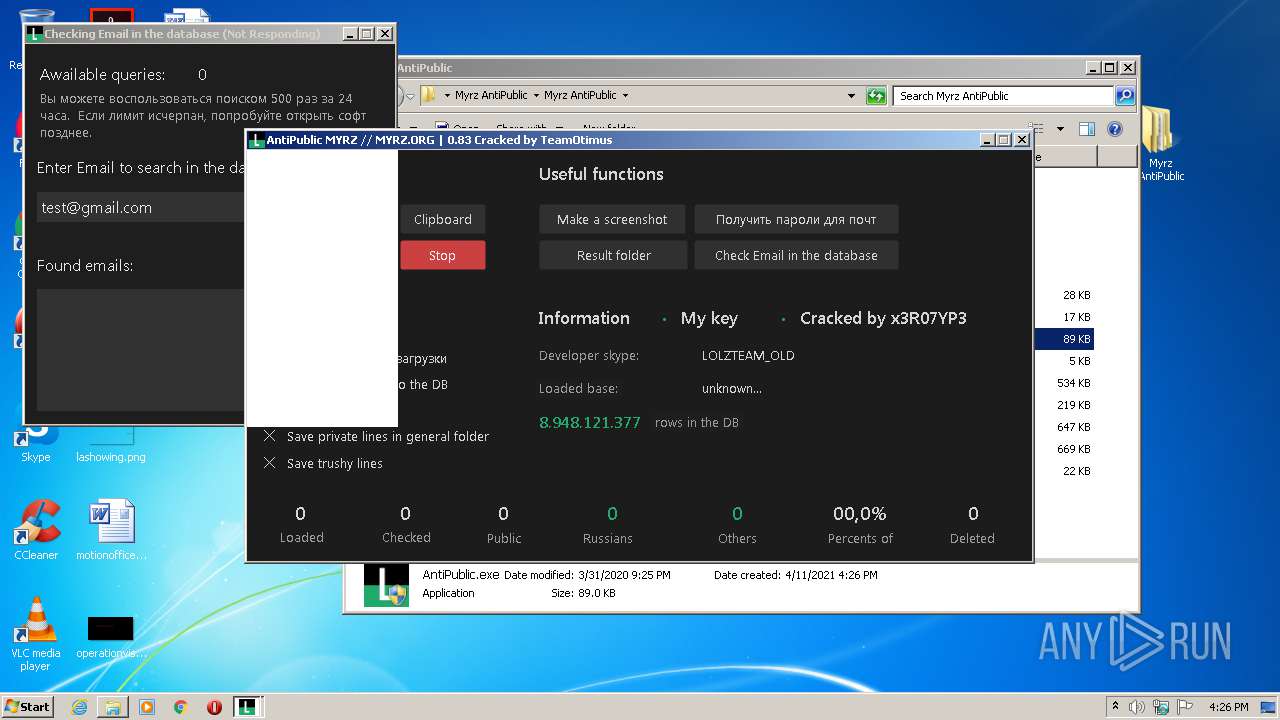Click the AntiPublic.exe icon in details pane
The image size is (1280, 720).
click(386, 585)
